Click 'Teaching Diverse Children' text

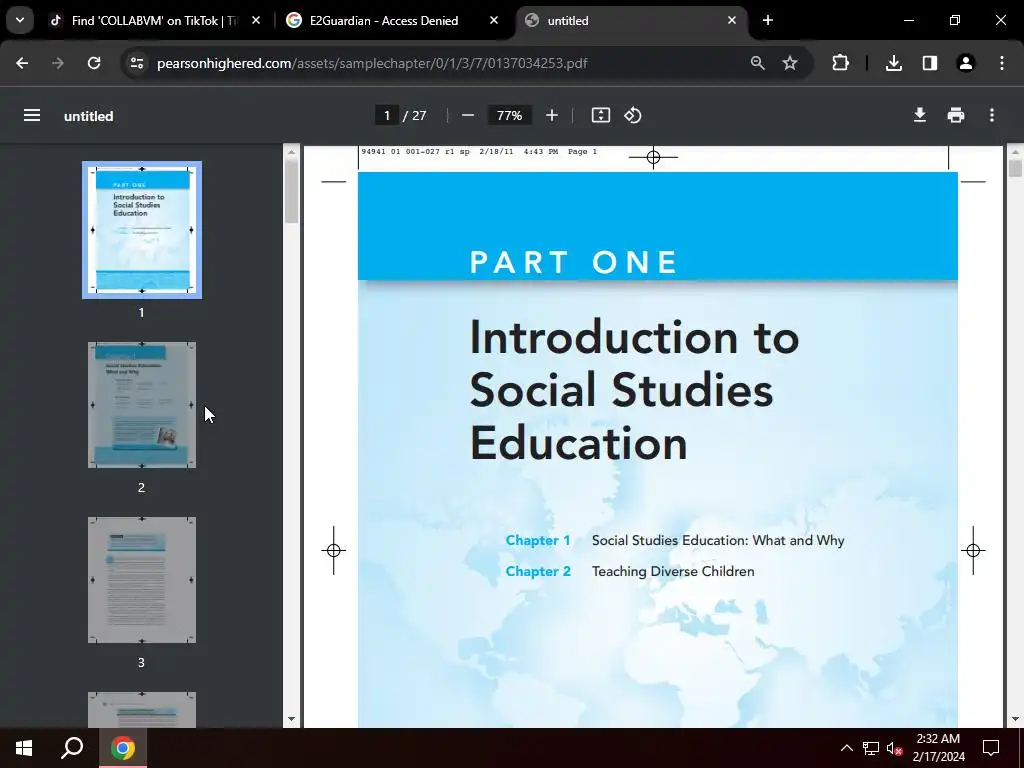pyautogui.click(x=673, y=571)
